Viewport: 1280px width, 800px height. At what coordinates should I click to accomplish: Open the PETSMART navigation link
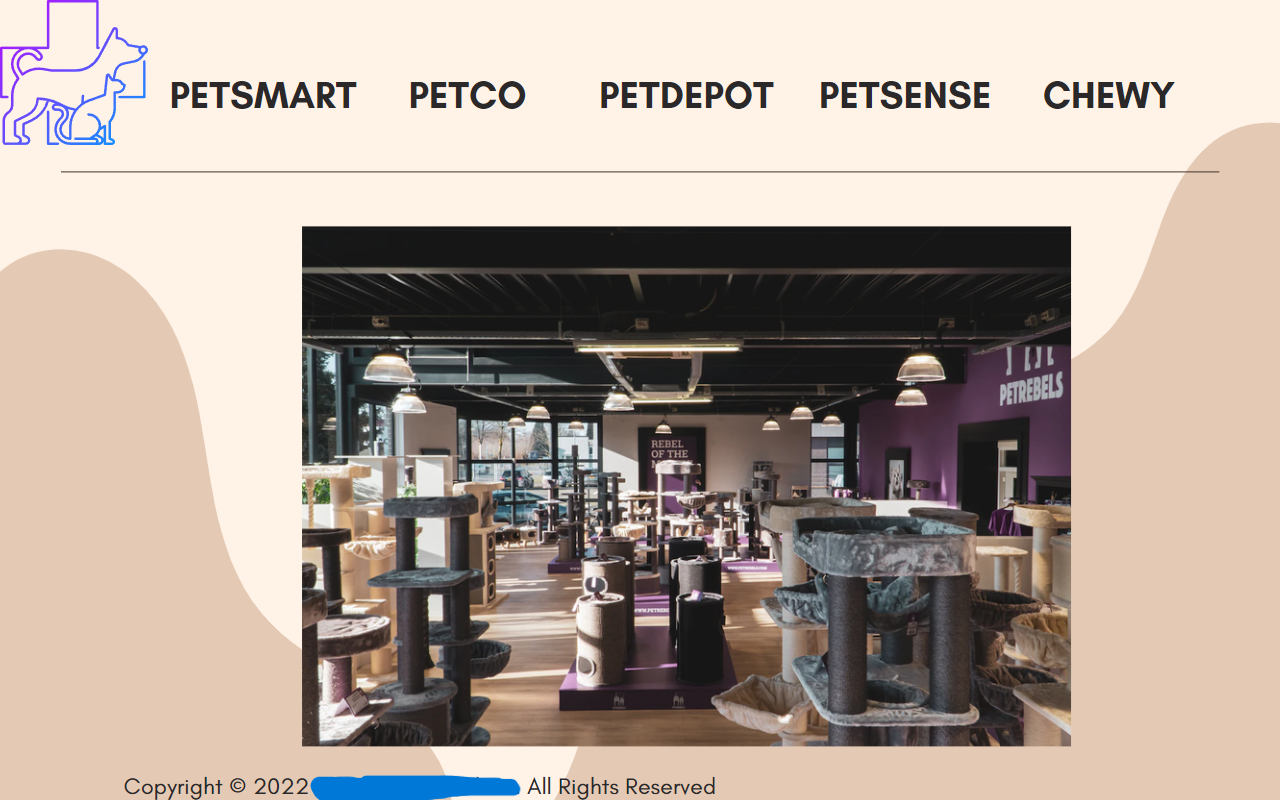click(263, 96)
